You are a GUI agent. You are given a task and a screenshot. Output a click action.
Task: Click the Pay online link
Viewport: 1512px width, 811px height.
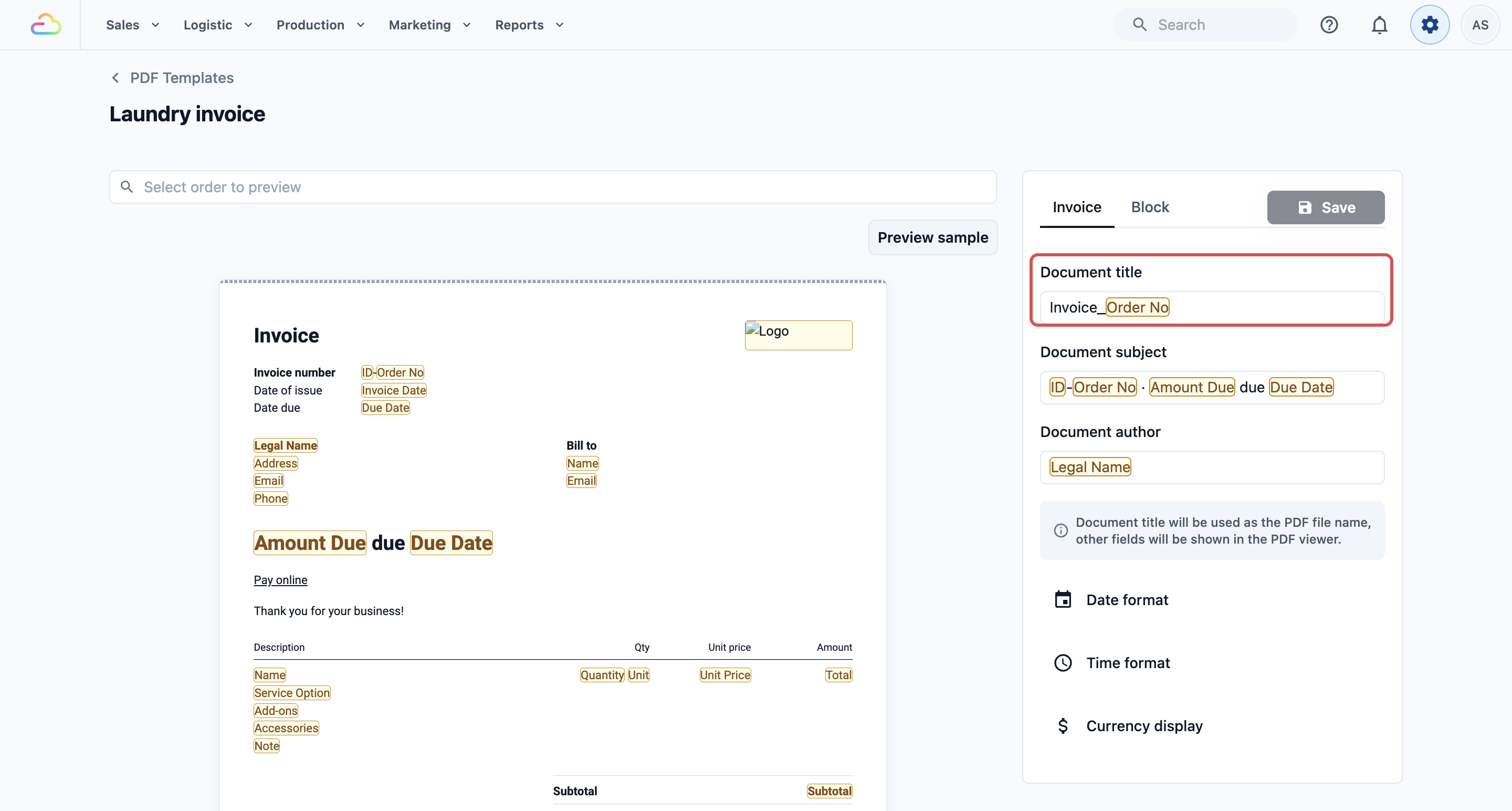pos(280,579)
